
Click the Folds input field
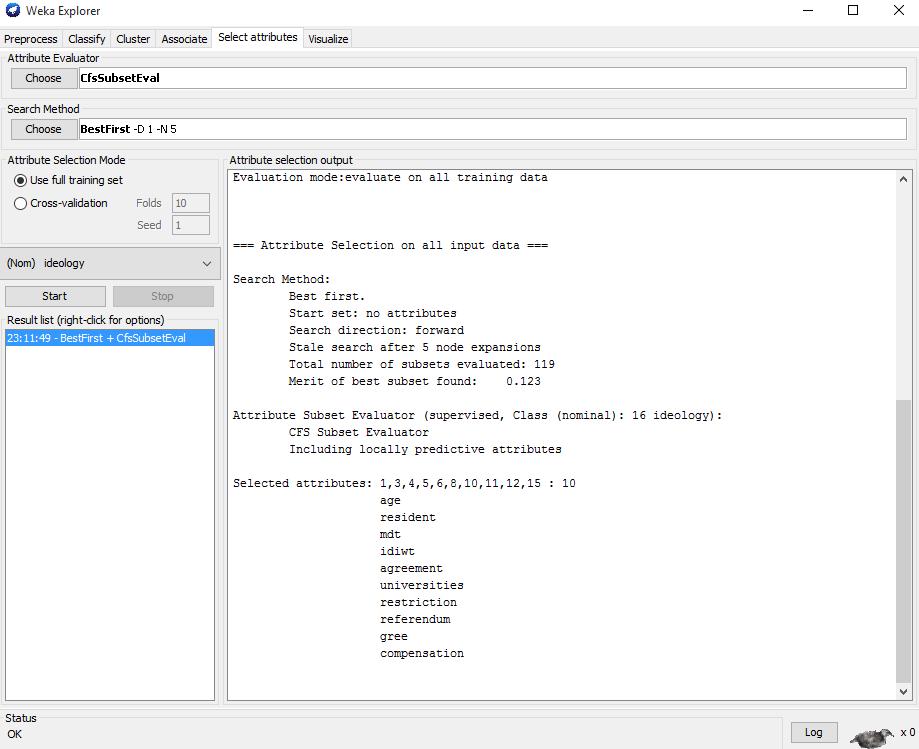tap(190, 203)
